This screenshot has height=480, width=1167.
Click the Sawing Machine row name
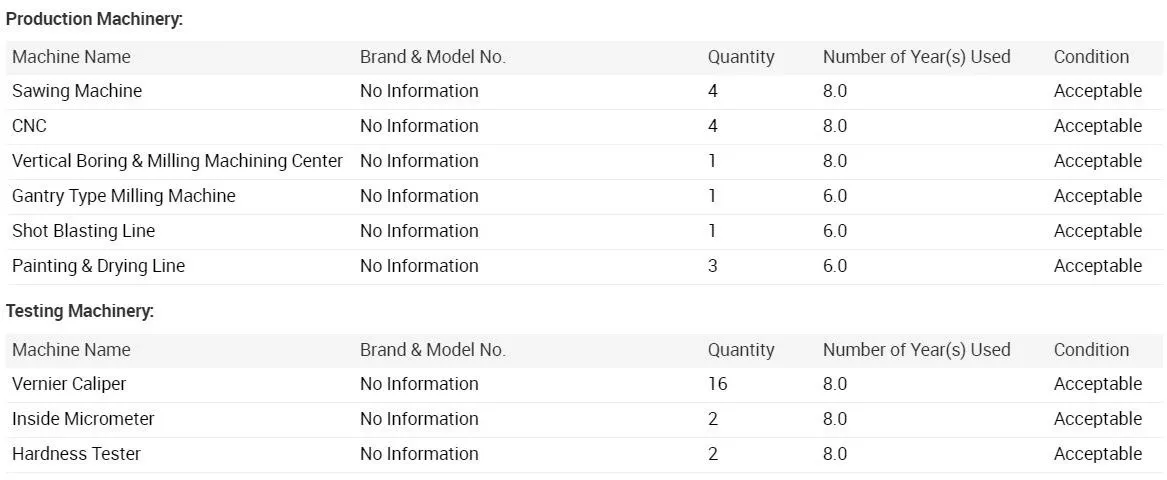point(77,91)
